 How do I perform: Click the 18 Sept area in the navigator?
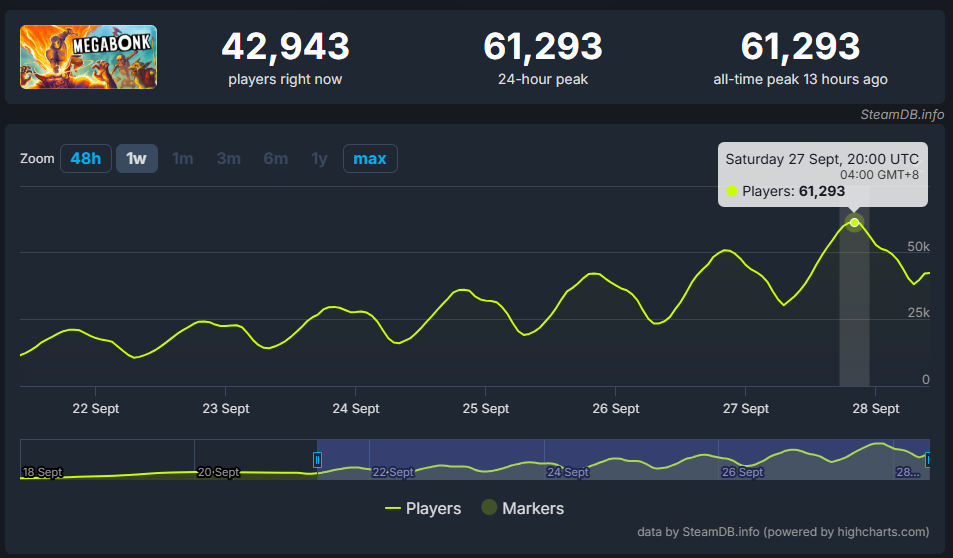[42, 472]
